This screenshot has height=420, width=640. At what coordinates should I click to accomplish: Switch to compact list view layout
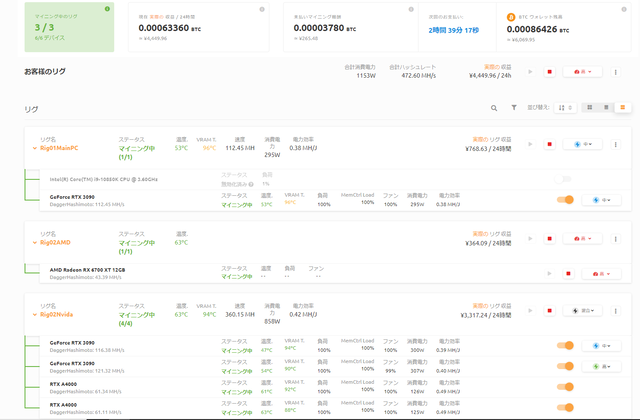point(606,107)
